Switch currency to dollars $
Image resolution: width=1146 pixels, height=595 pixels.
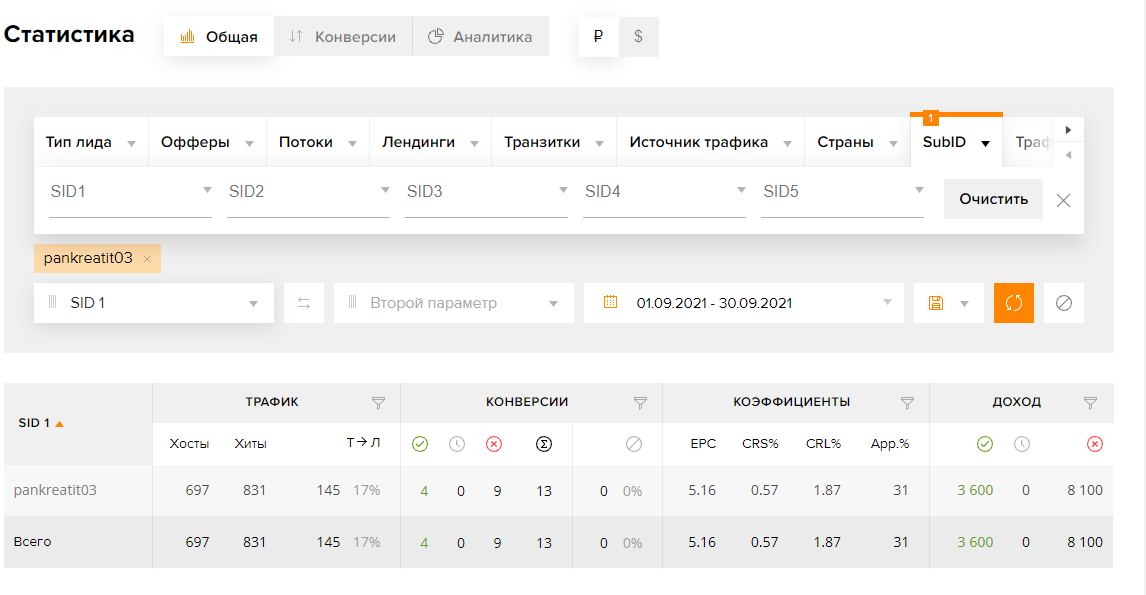click(x=638, y=37)
